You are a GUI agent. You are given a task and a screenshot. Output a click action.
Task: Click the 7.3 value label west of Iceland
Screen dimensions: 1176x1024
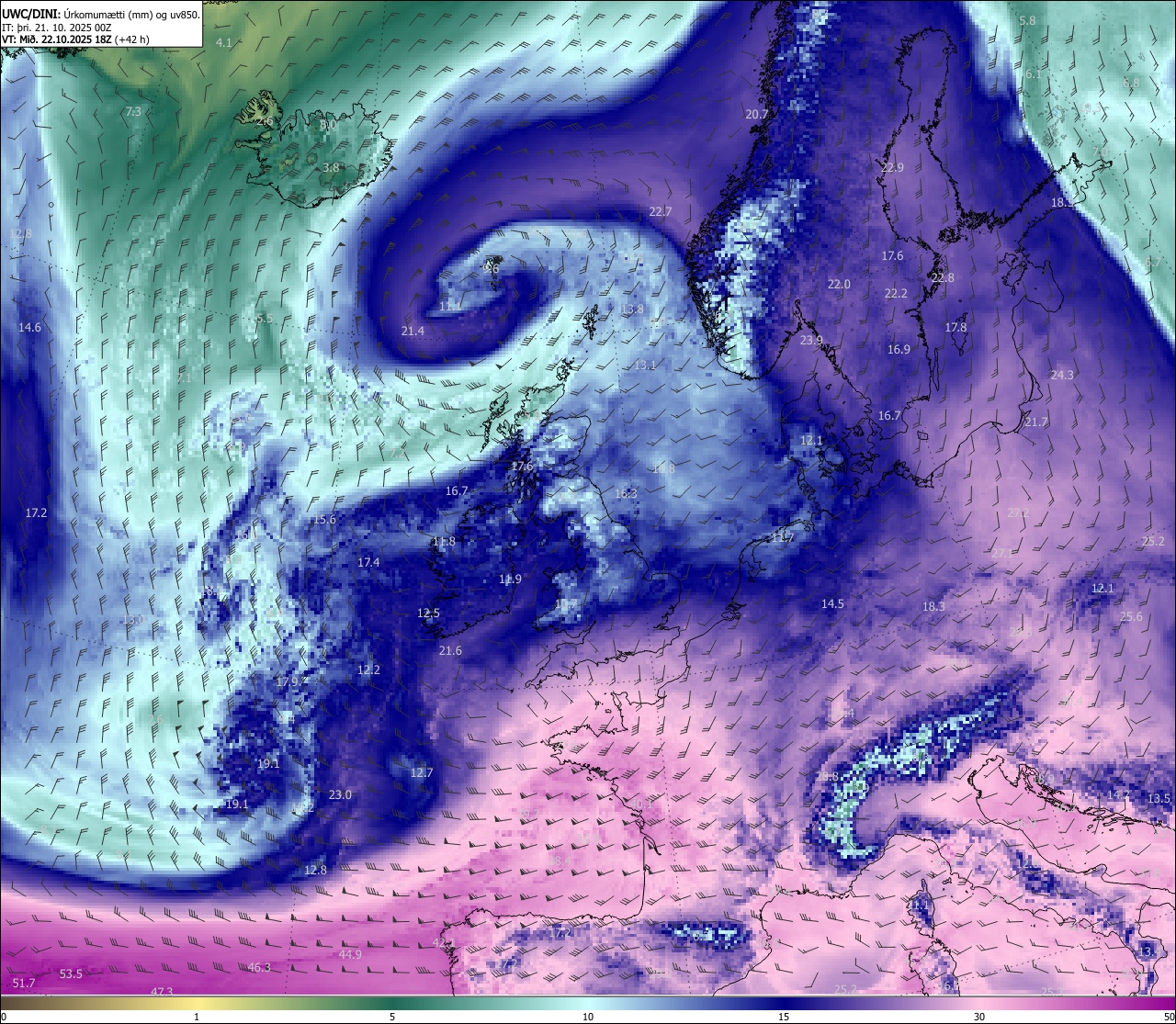click(133, 111)
